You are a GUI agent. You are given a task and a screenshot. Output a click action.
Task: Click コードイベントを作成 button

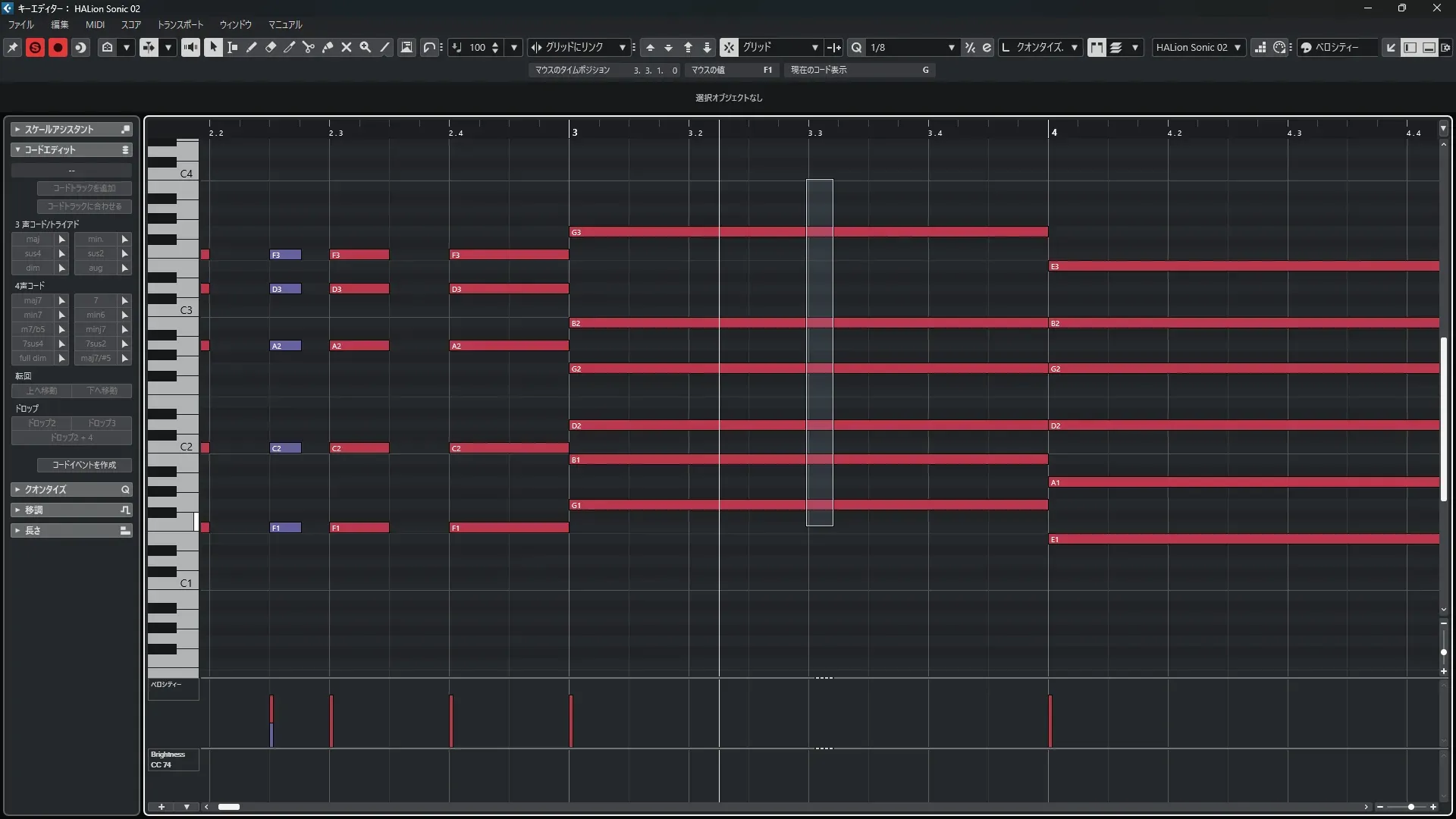[x=84, y=465]
